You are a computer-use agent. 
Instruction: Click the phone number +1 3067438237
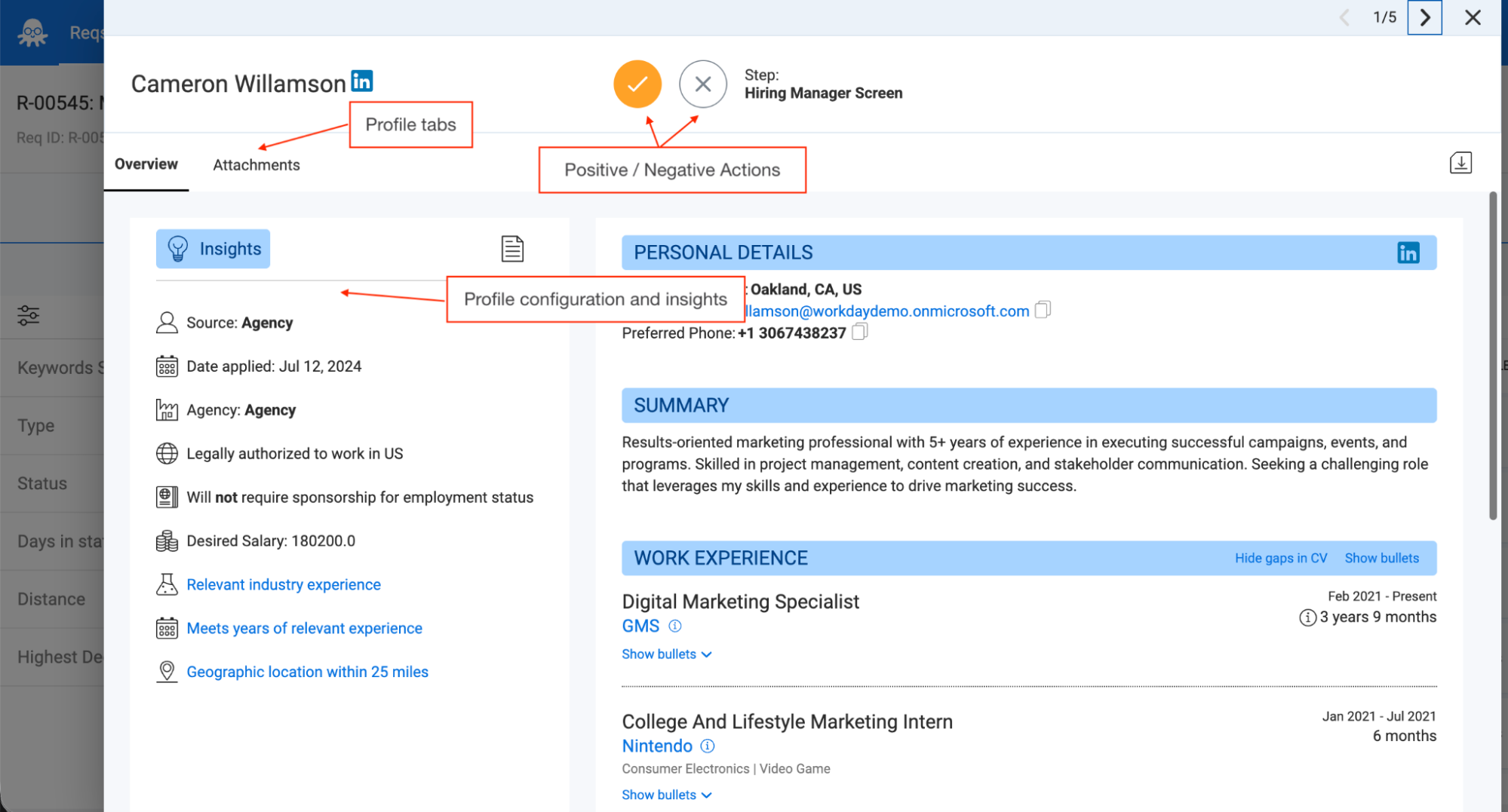tap(792, 333)
